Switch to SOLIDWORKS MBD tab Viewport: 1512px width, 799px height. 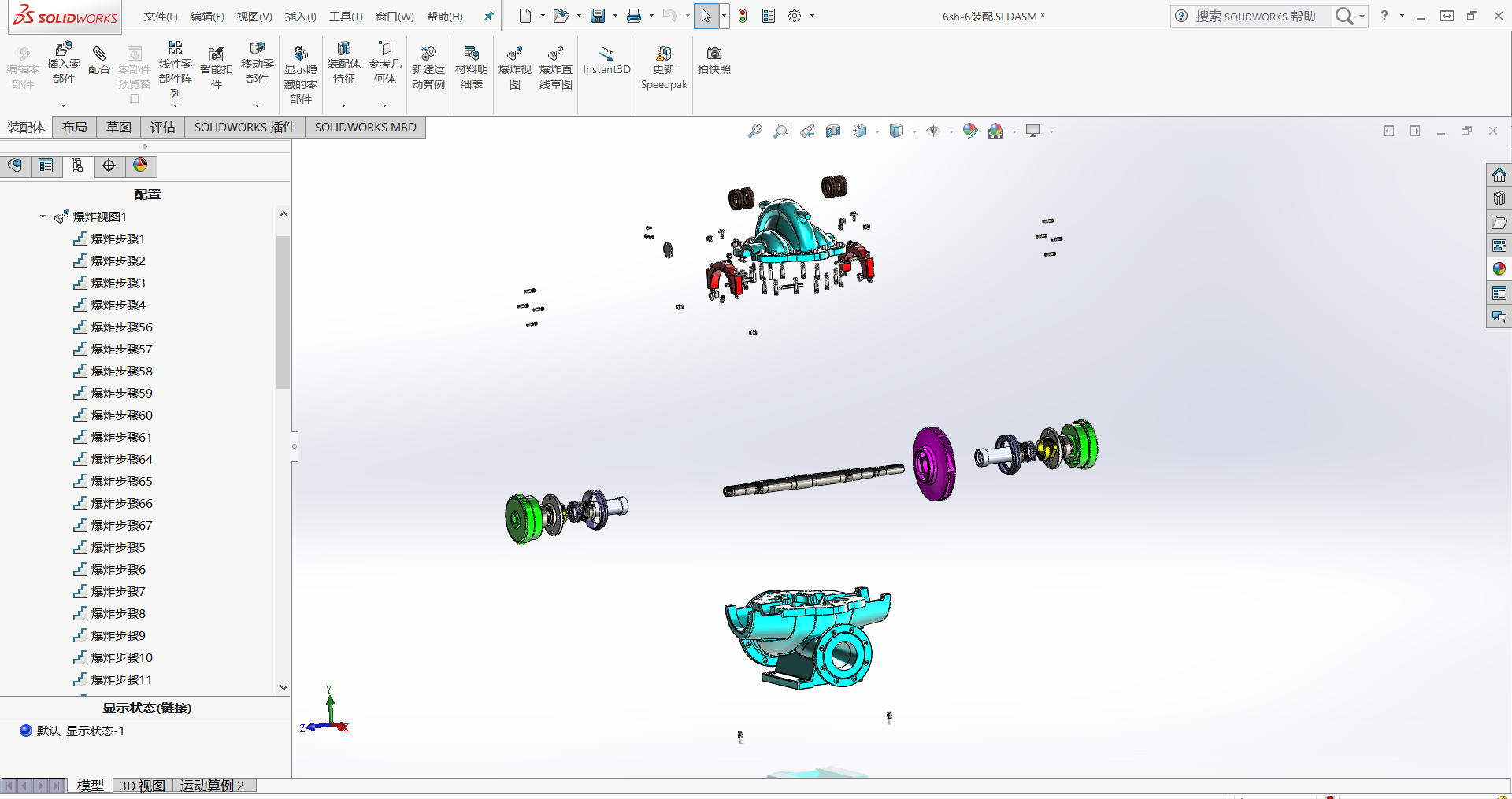click(365, 128)
